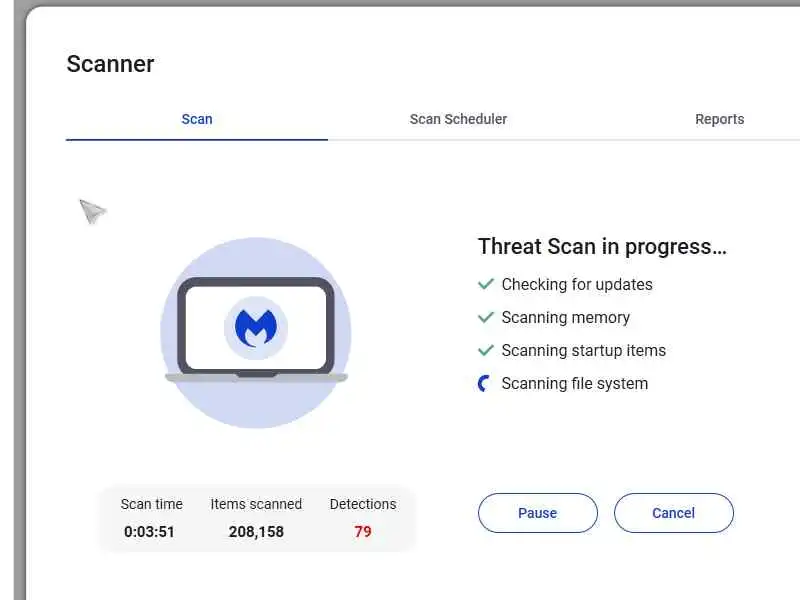Viewport: 800px width, 600px height.
Task: Click the Scanner heading
Action: (110, 64)
